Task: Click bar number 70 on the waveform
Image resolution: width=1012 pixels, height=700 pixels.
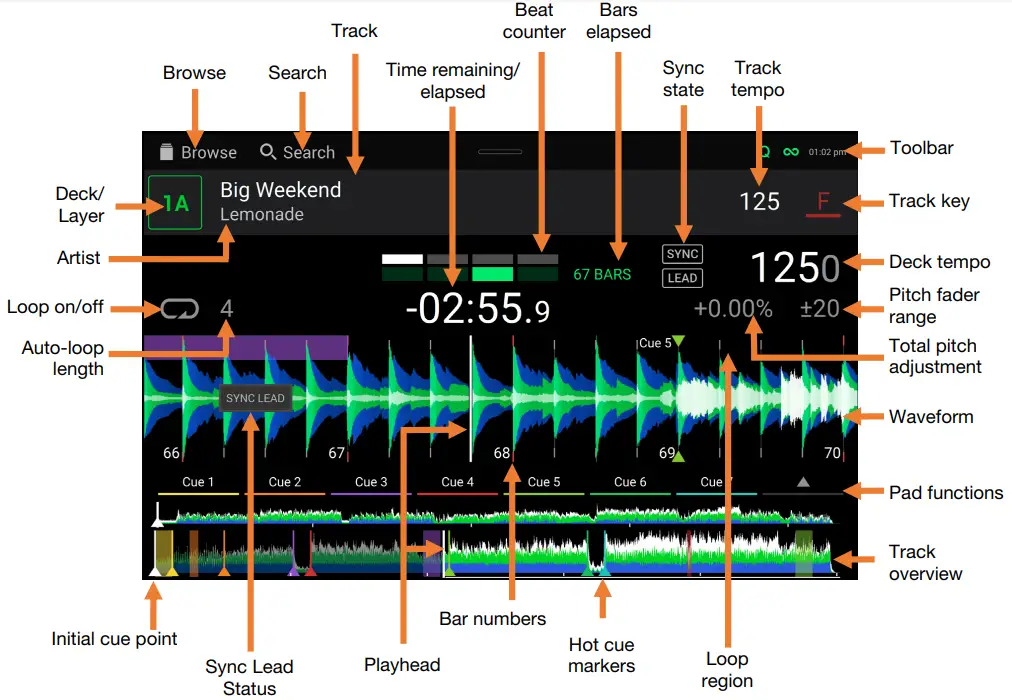Action: [833, 453]
